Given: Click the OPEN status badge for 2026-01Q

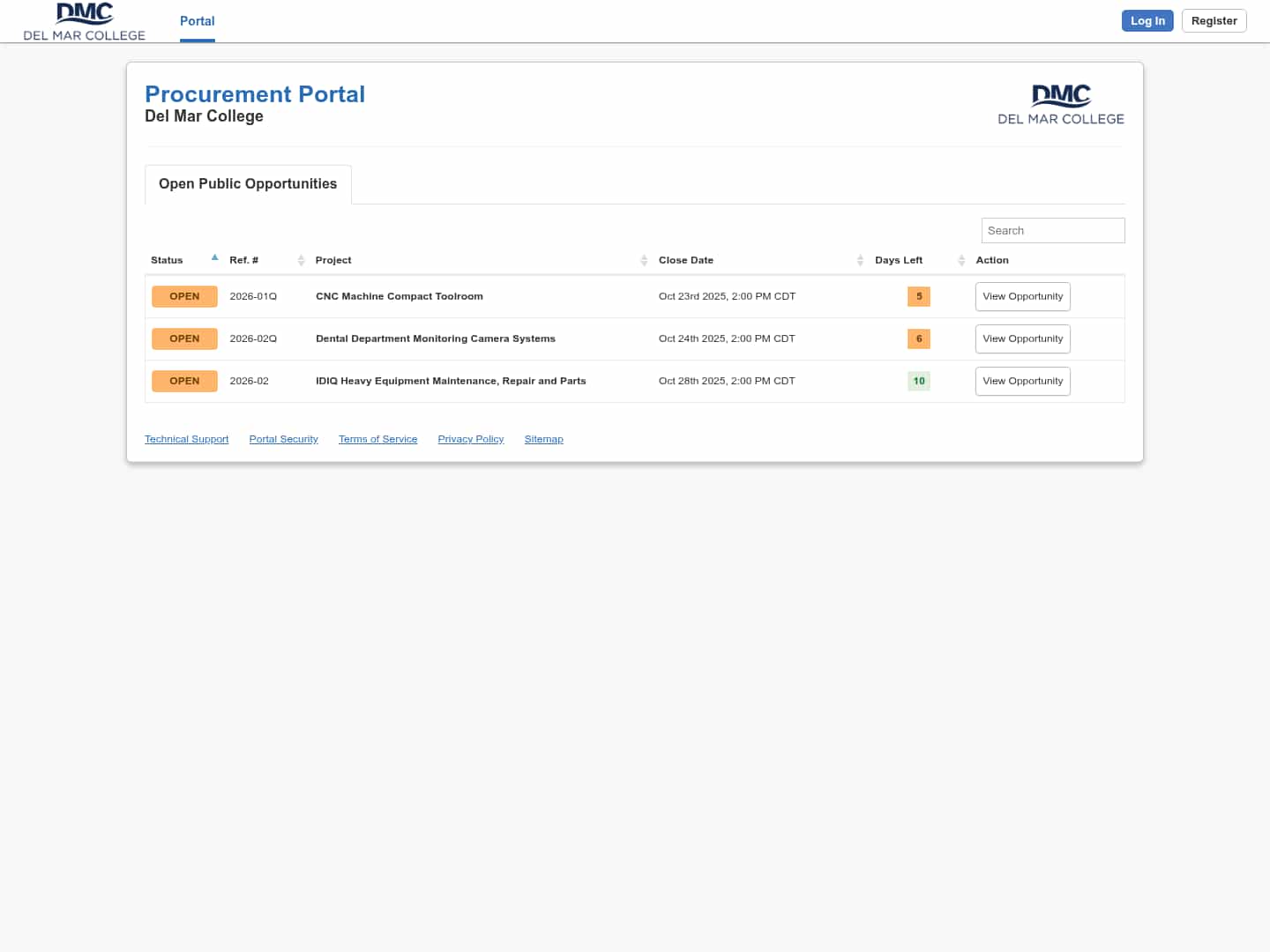Looking at the screenshot, I should click(184, 296).
